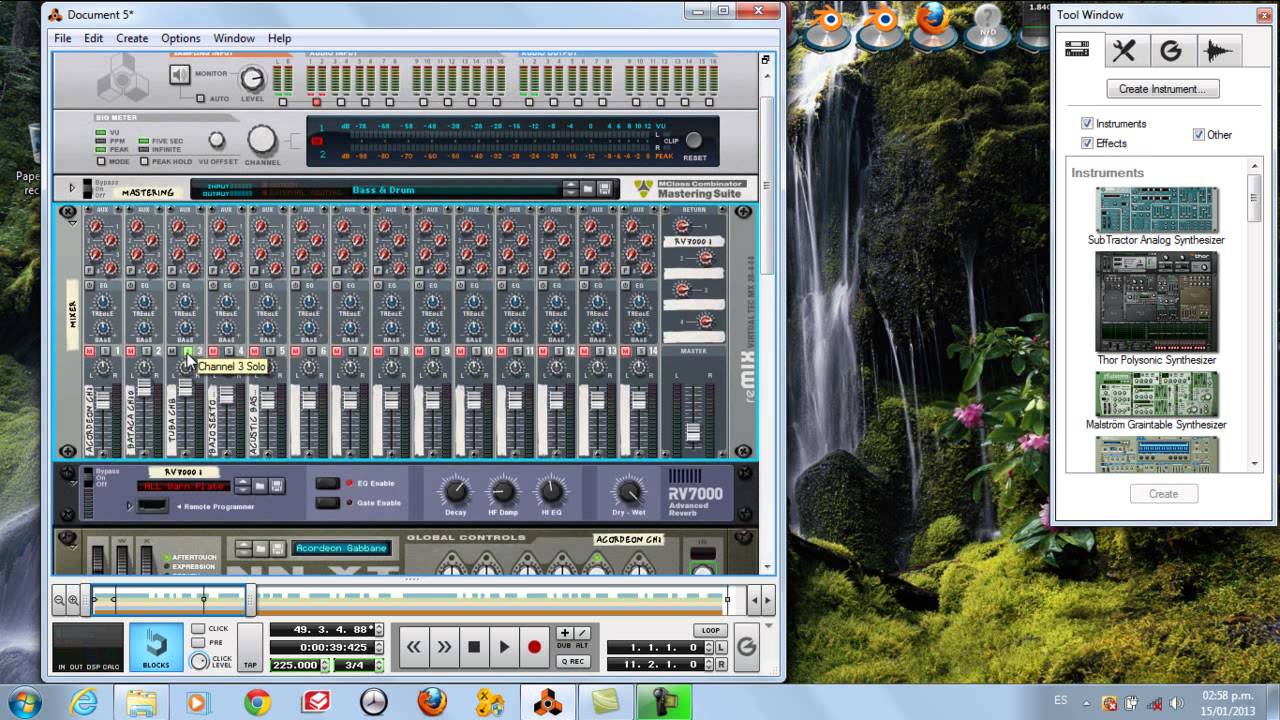Open the waveform song samples tab
The height and width of the screenshot is (720, 1280).
[x=1217, y=50]
